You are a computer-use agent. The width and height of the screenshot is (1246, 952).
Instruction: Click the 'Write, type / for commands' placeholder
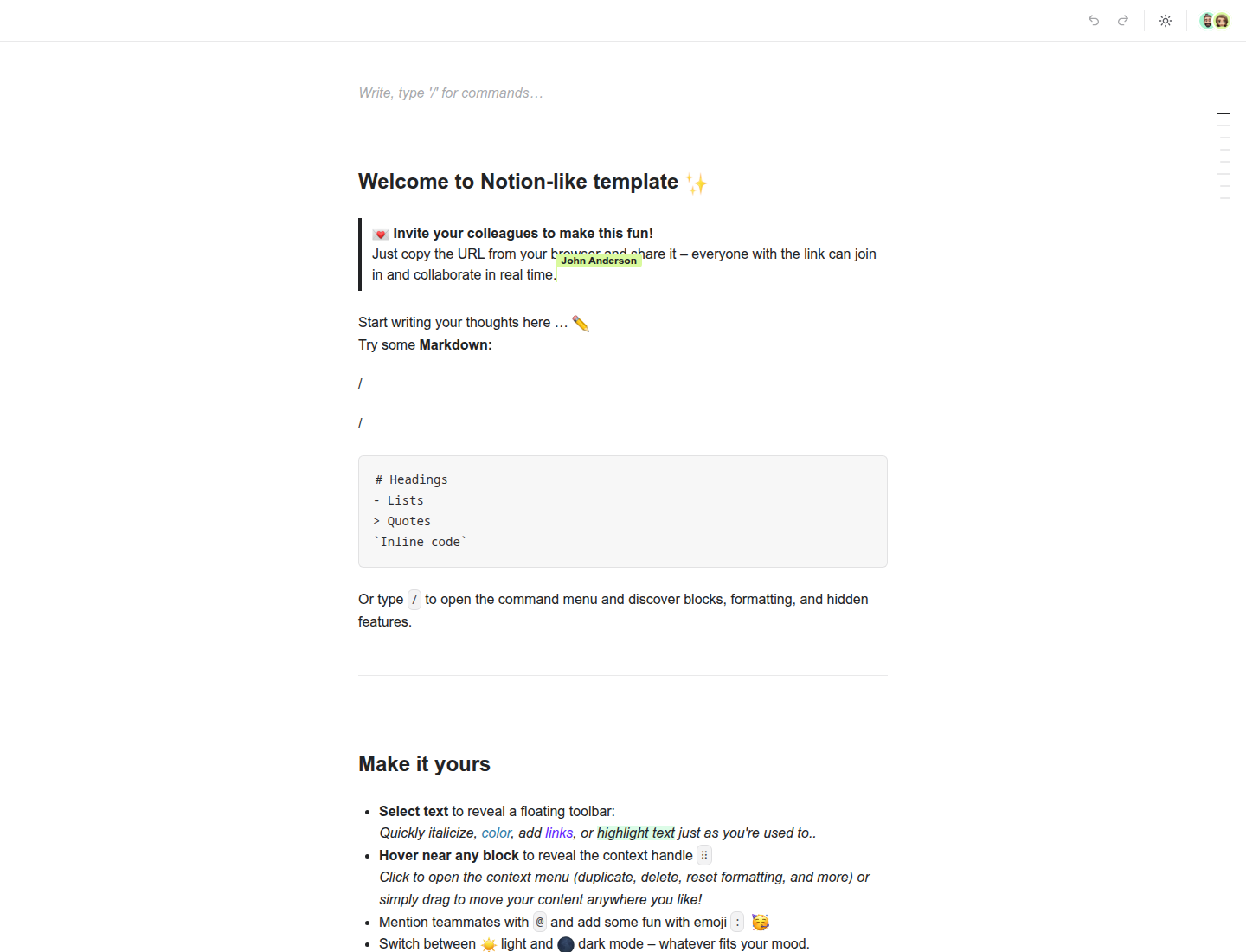click(x=451, y=93)
